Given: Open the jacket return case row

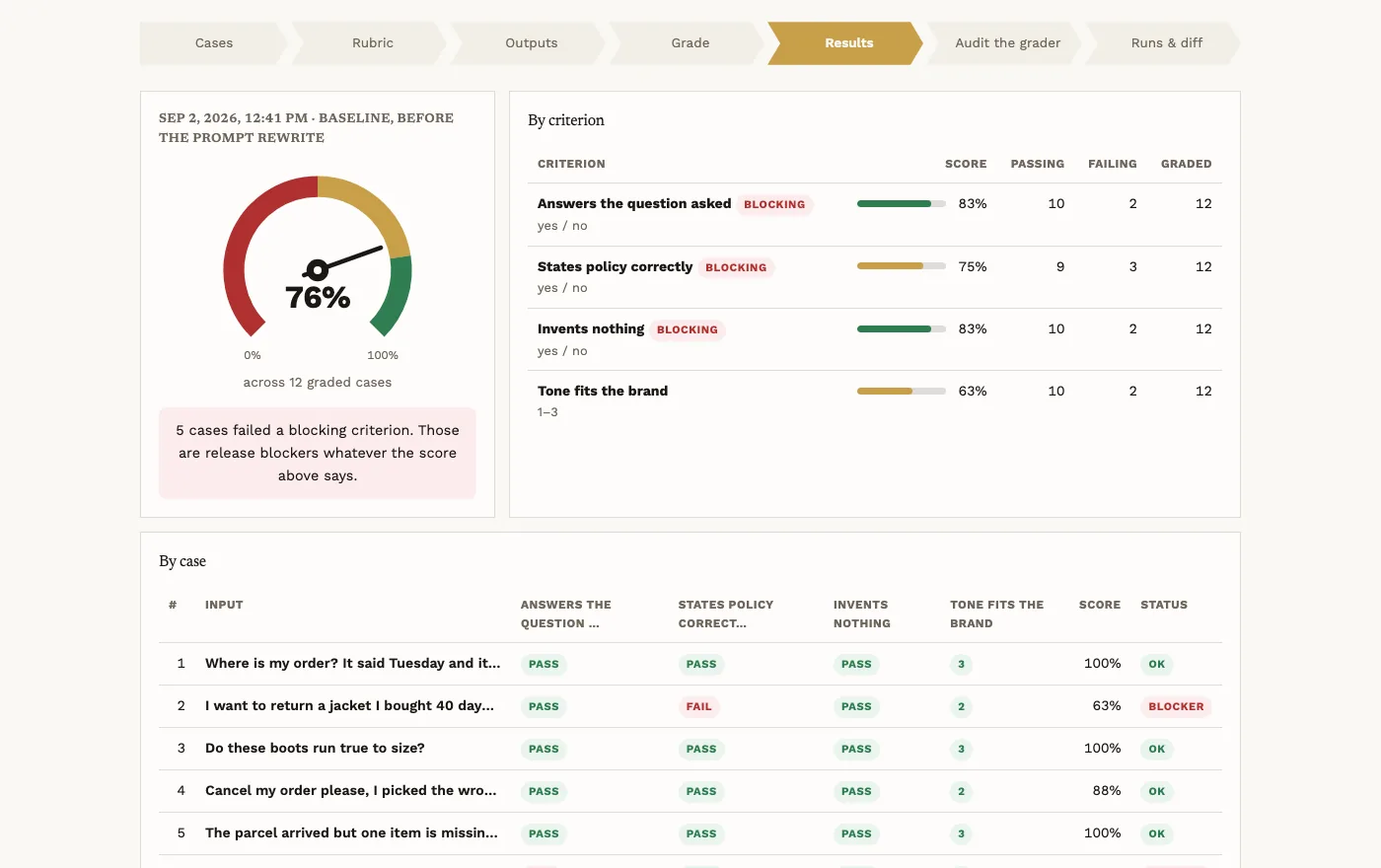Looking at the screenshot, I should tap(690, 706).
